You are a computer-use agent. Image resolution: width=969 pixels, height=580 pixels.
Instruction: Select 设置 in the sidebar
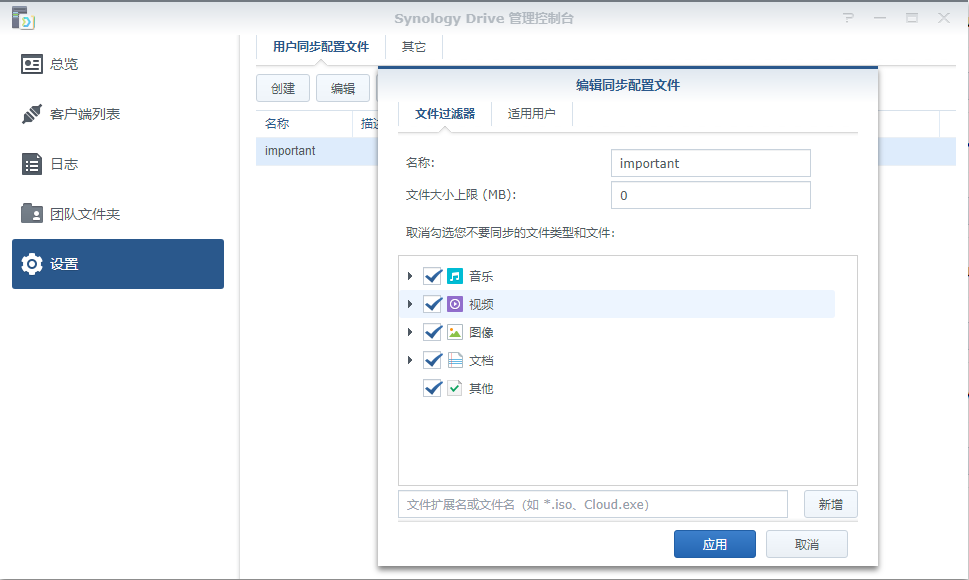(x=118, y=264)
